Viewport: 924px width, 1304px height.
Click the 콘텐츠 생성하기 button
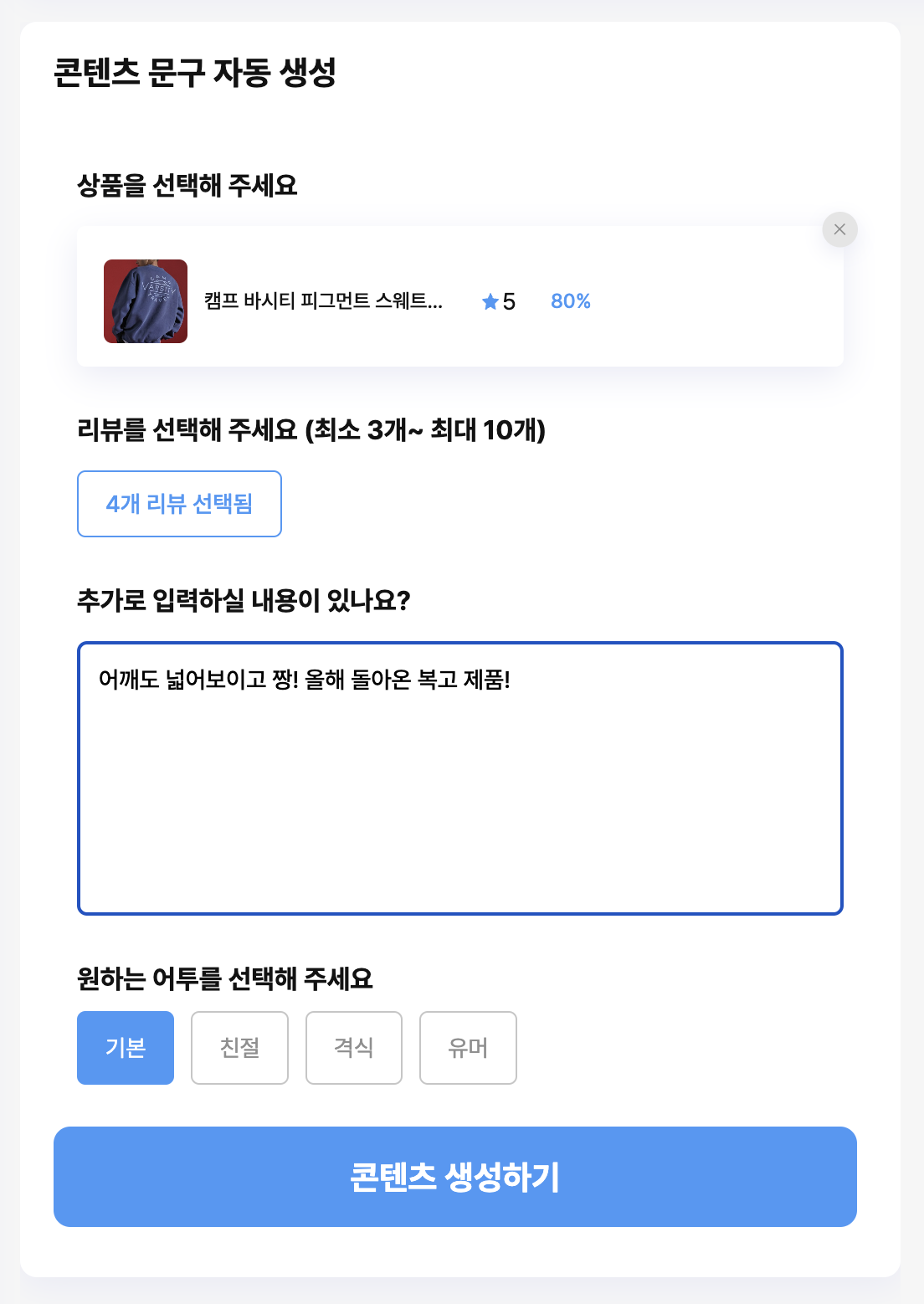click(455, 1177)
